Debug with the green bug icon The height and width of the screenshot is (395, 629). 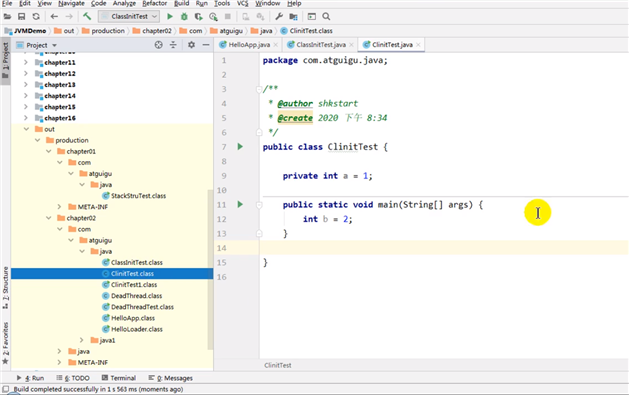[184, 16]
